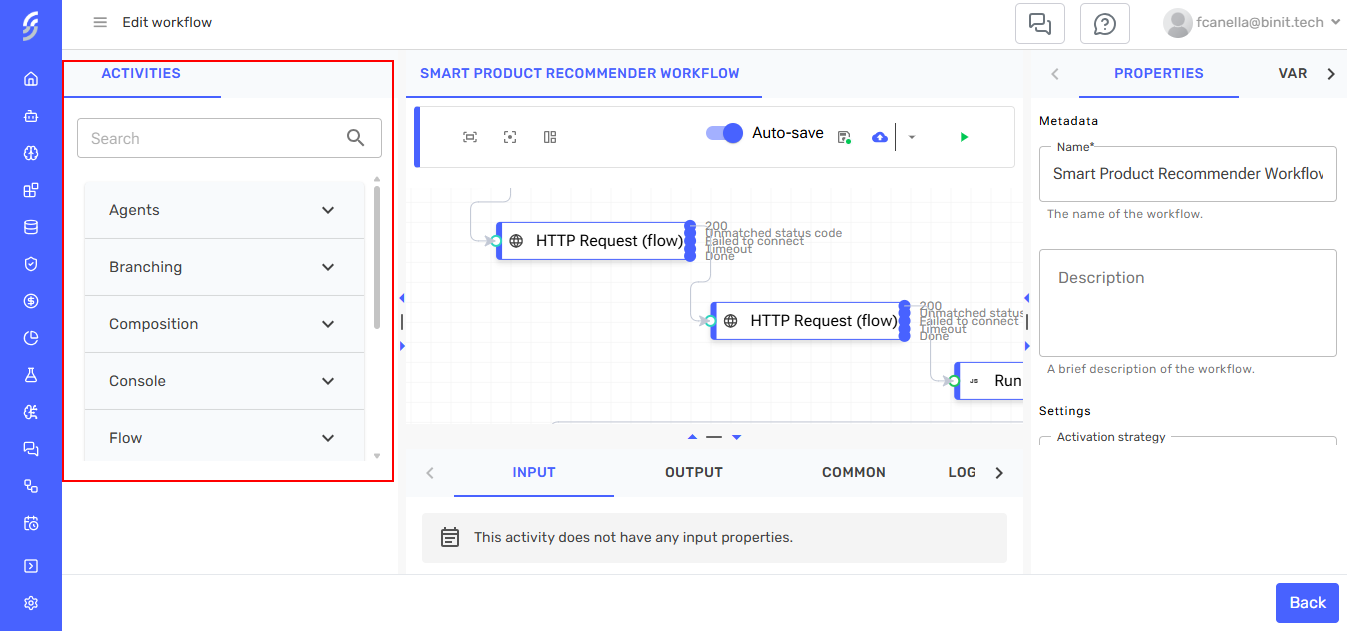Click the auto-layout icon in canvas toolbar
This screenshot has height=631, width=1347.
[x=550, y=137]
